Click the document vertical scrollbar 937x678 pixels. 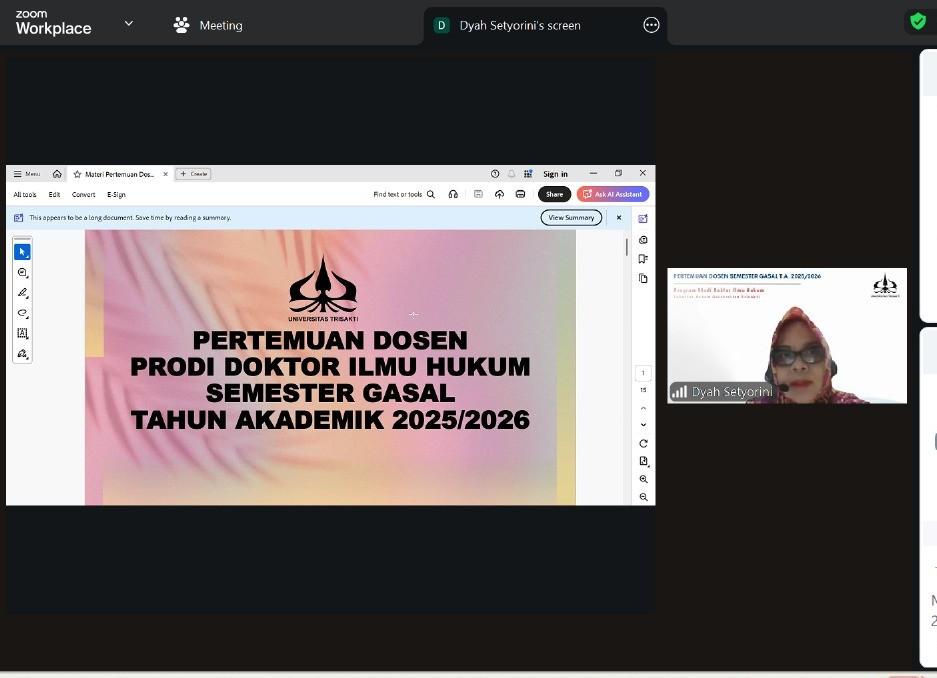pos(627,247)
